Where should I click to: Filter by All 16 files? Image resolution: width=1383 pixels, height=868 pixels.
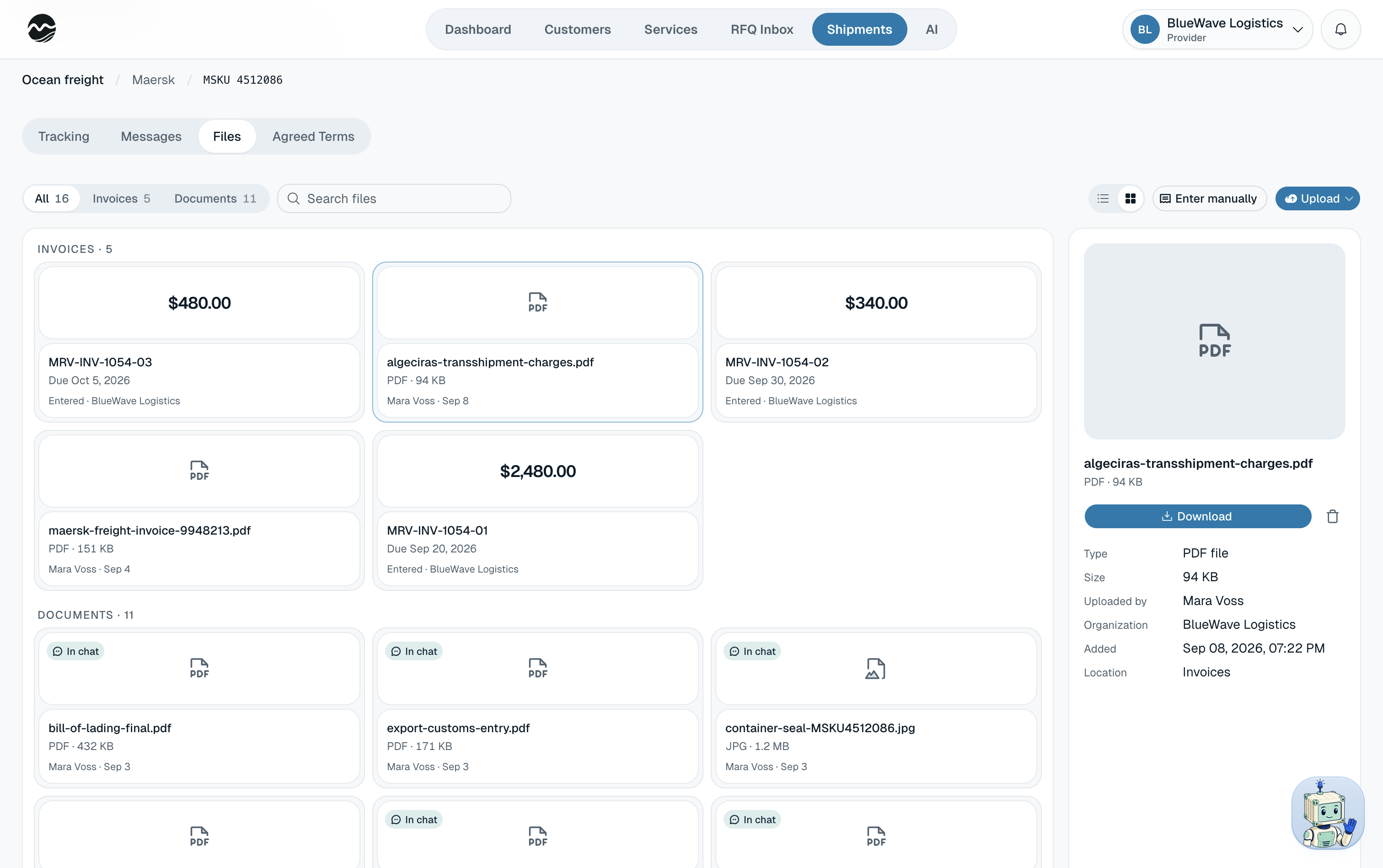pos(52,198)
